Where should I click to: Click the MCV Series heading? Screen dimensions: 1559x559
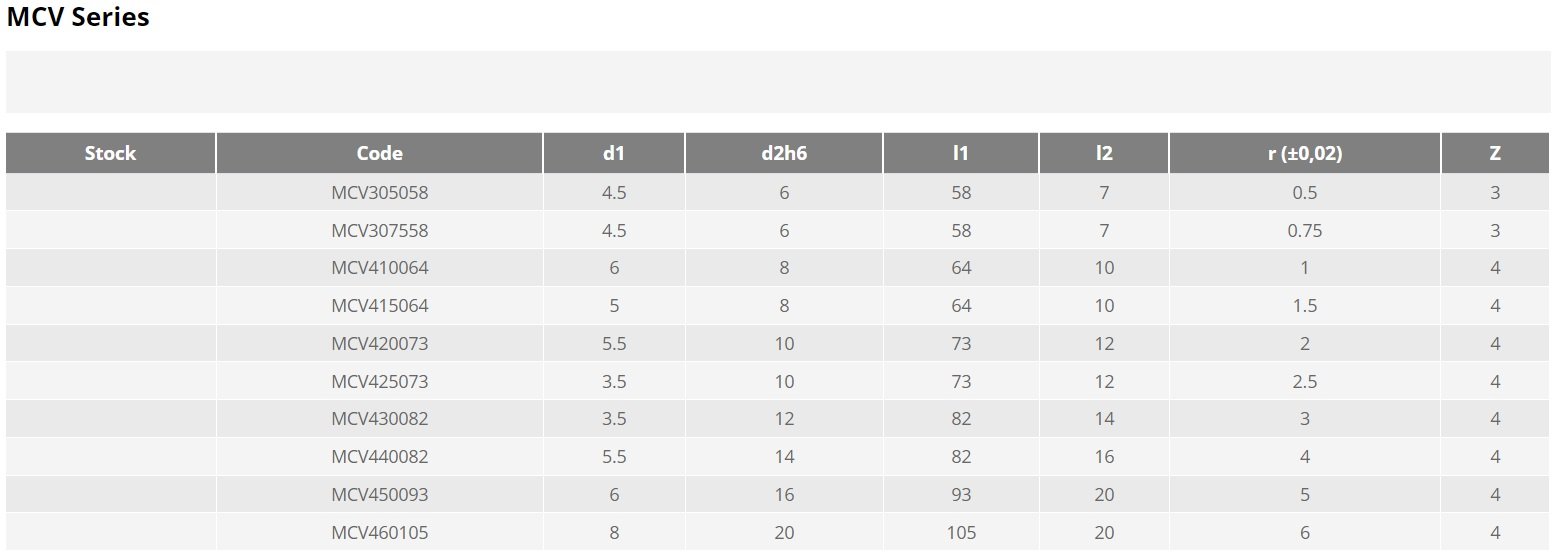[78, 17]
